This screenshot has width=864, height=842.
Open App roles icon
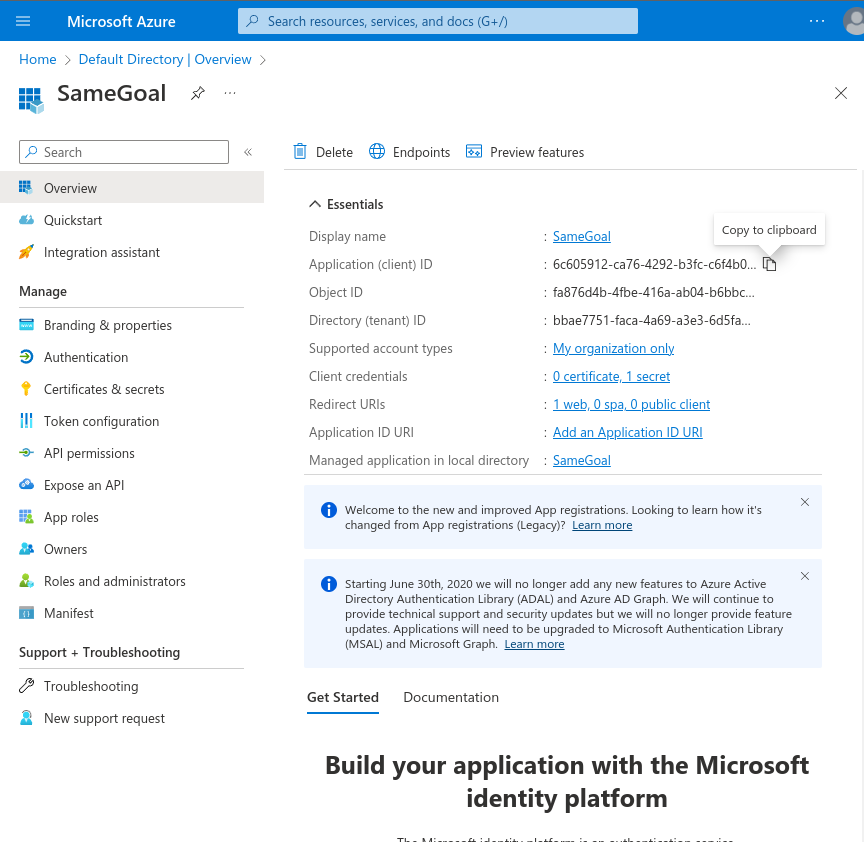coord(26,517)
